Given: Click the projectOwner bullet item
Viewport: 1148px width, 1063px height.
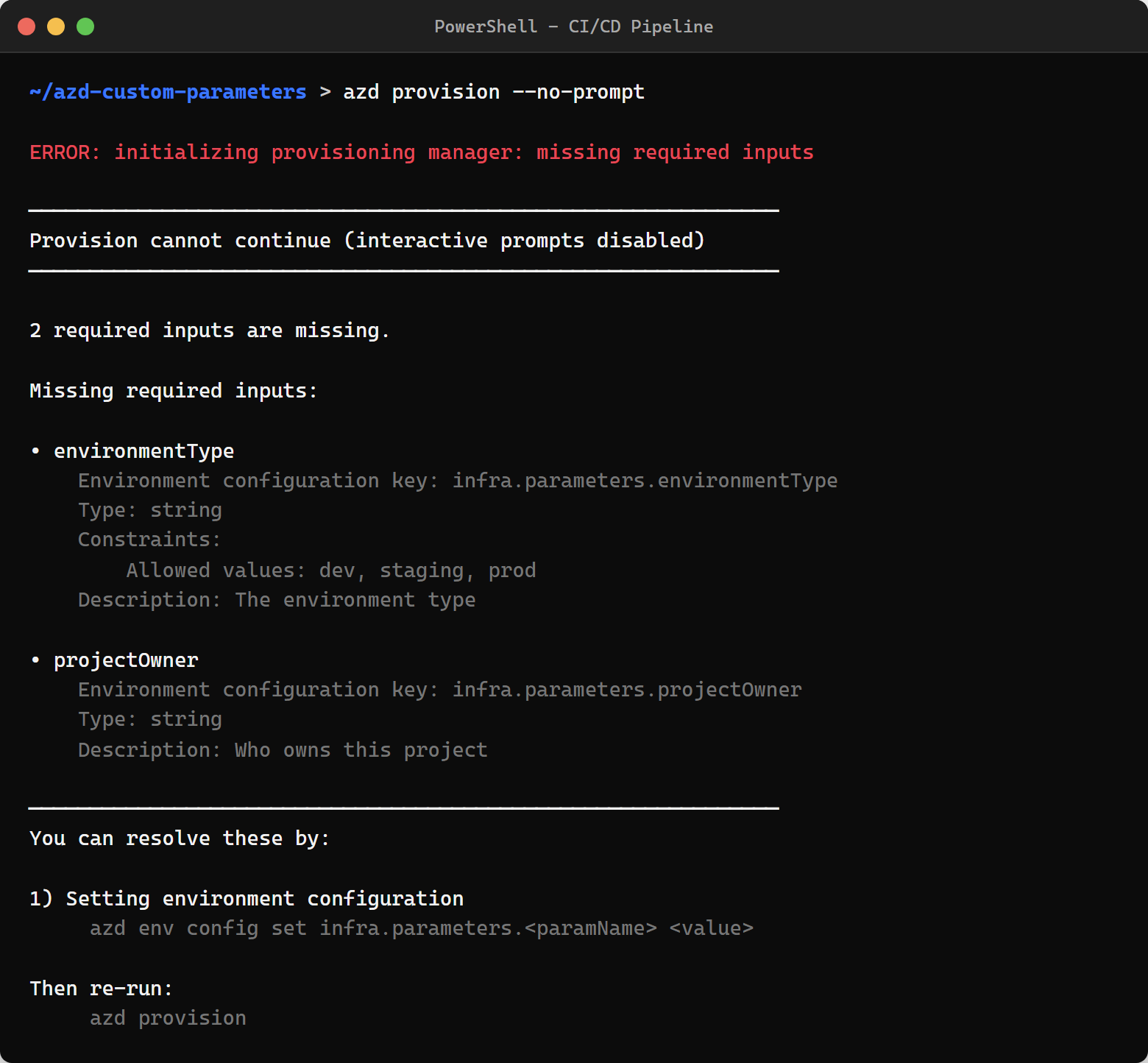Looking at the screenshot, I should tap(125, 660).
